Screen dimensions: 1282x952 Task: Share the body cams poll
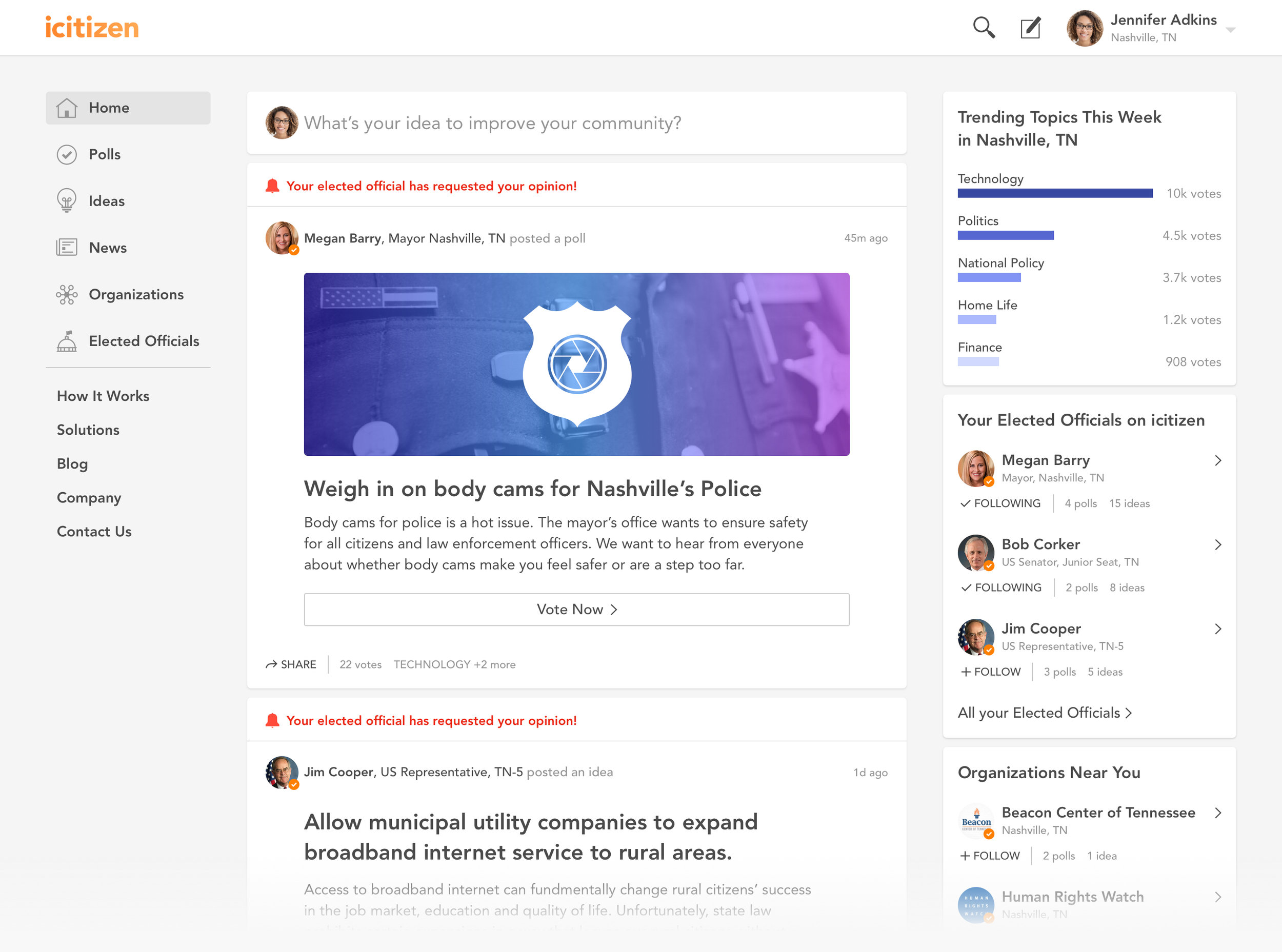tap(291, 664)
